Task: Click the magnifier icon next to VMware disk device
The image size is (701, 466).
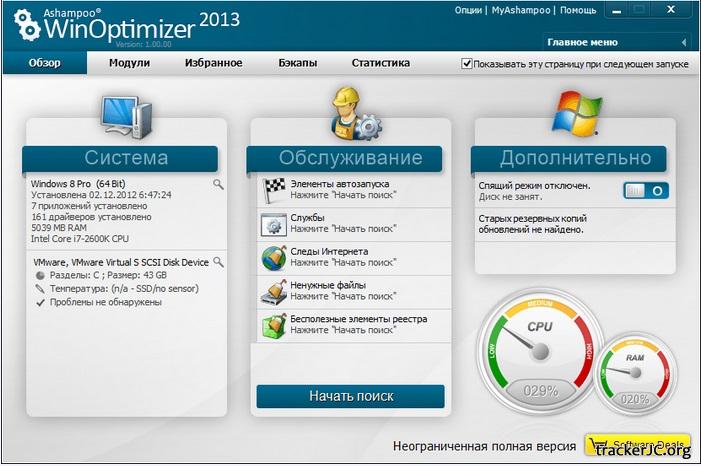Action: point(218,262)
